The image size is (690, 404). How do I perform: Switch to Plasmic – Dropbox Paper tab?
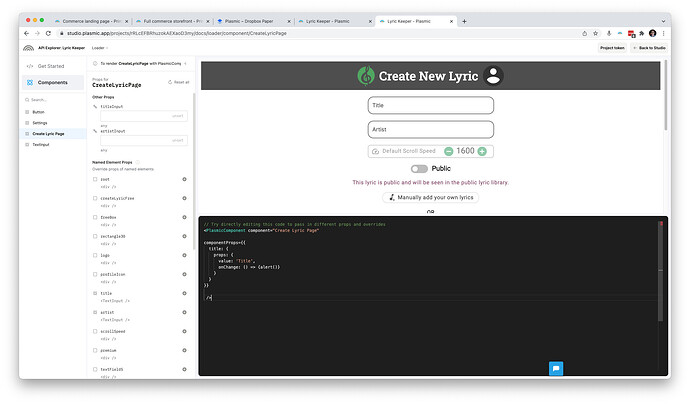pos(254,21)
